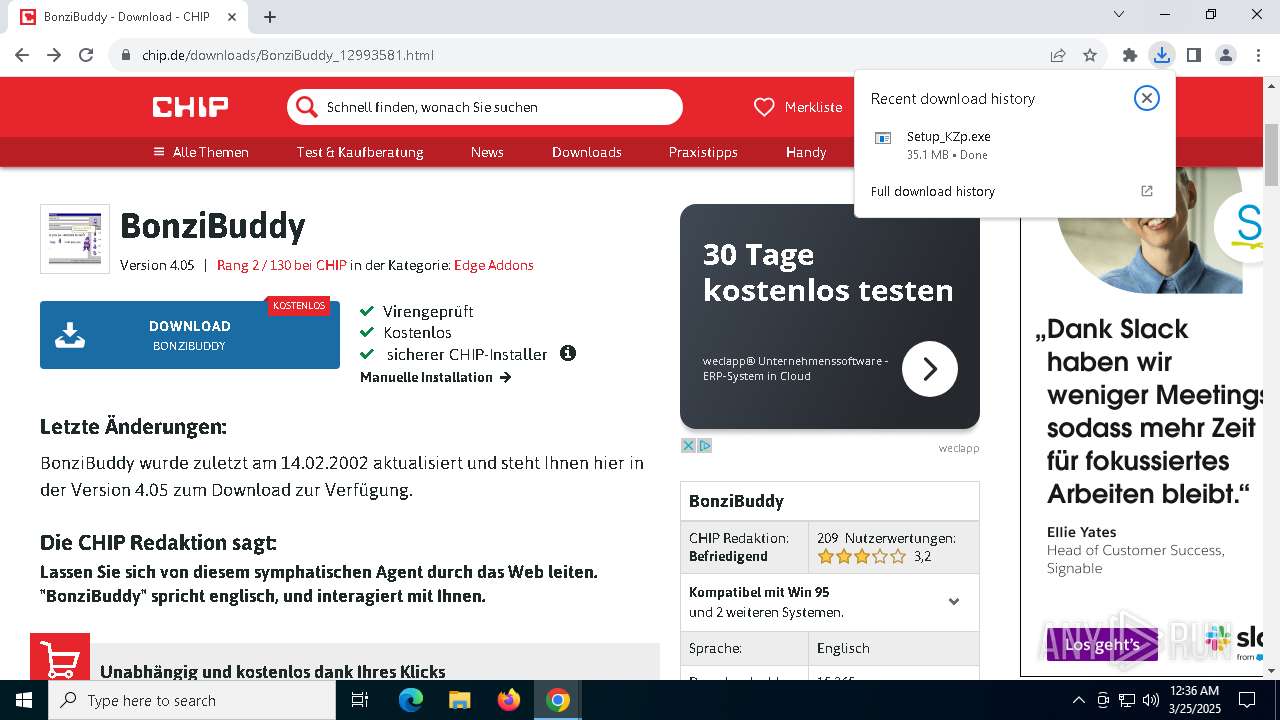Open the notification center

(x=1247, y=700)
